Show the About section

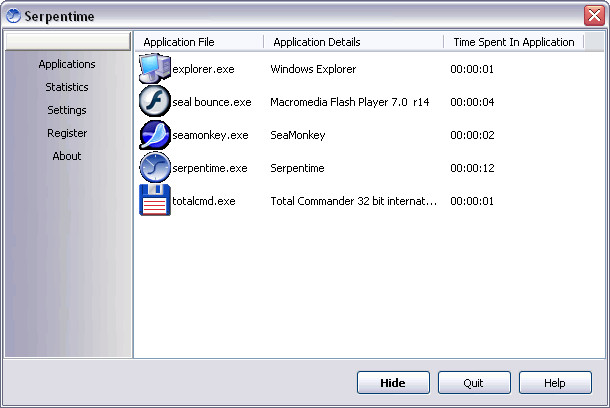[67, 156]
